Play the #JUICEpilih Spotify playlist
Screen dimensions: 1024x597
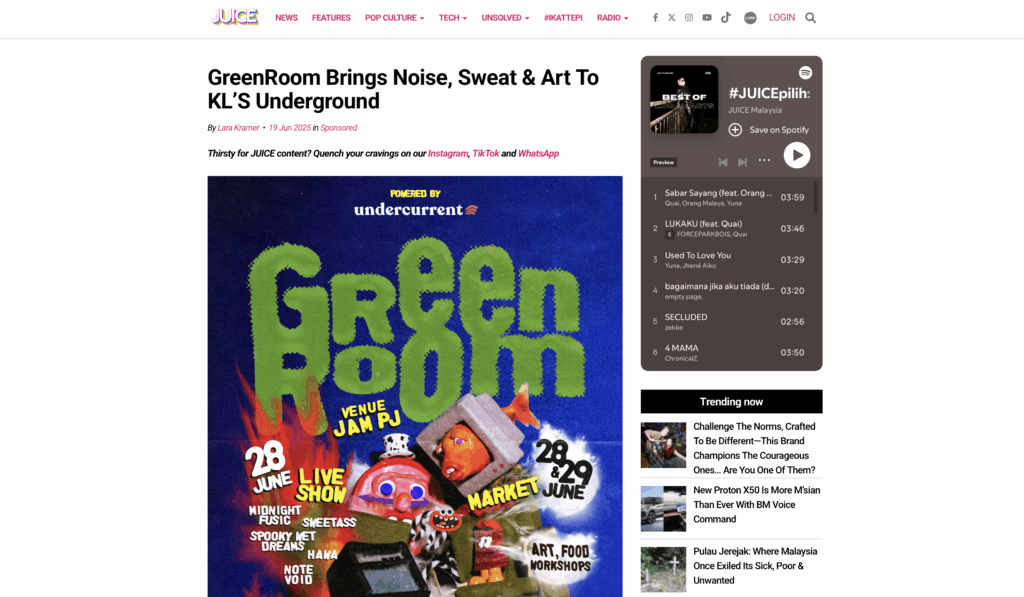click(797, 155)
